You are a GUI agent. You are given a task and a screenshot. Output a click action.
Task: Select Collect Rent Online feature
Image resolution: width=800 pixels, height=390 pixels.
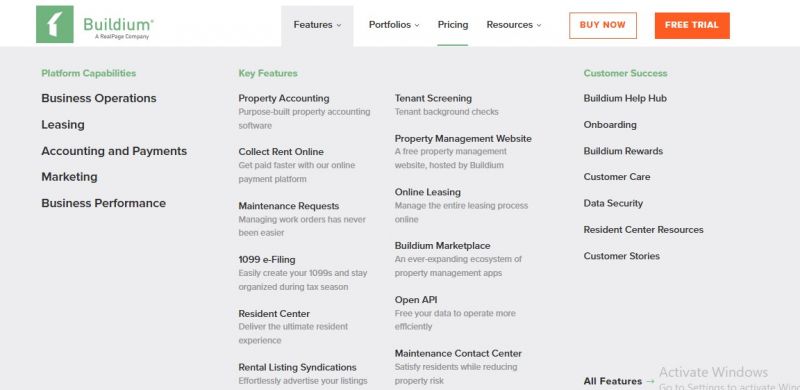tap(281, 152)
